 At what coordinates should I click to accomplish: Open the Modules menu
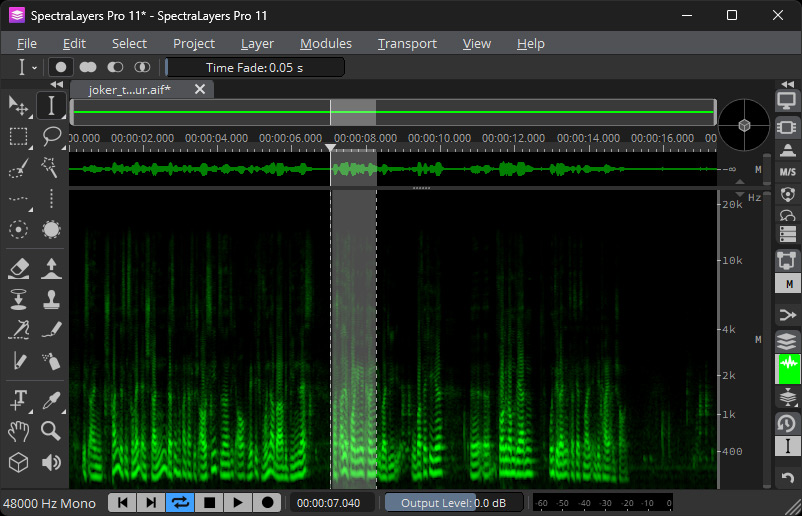(325, 43)
